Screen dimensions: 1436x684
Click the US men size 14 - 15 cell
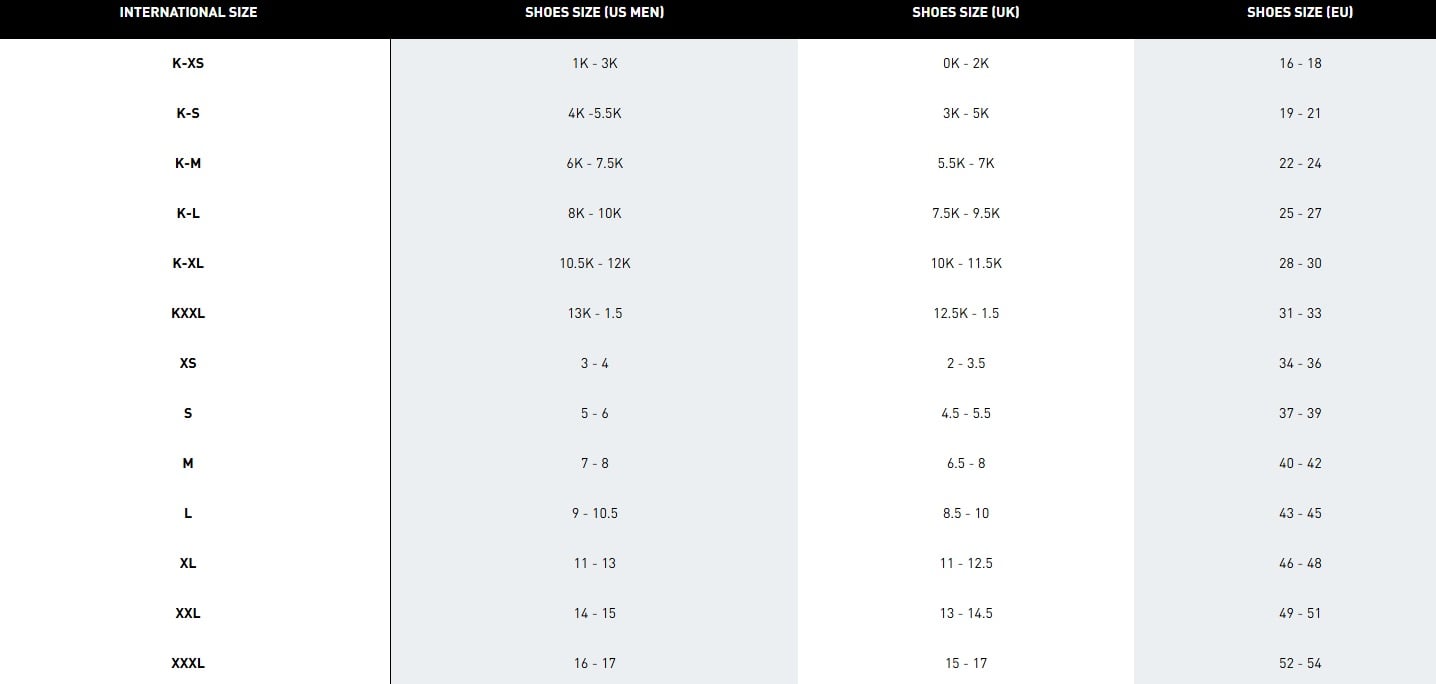click(594, 613)
